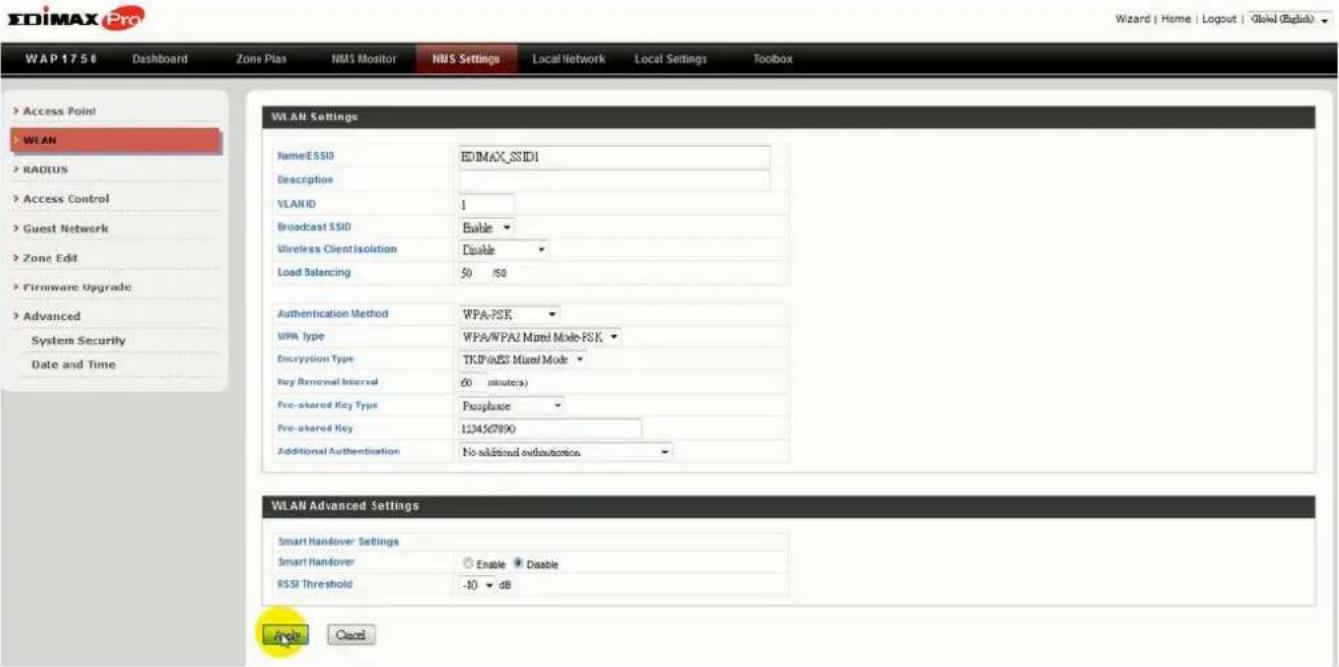Image resolution: width=1339 pixels, height=667 pixels.
Task: Open the Pre-shared Key Type dropdown
Action: [511, 405]
